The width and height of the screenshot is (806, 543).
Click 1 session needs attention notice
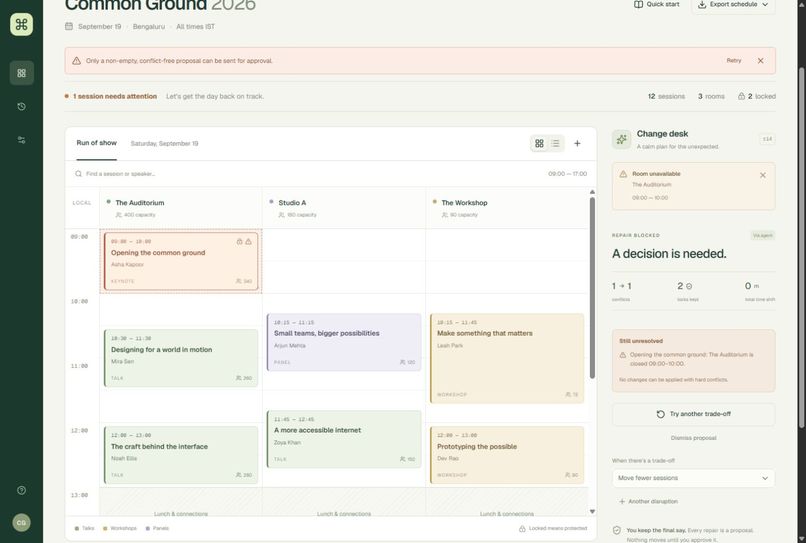[115, 96]
